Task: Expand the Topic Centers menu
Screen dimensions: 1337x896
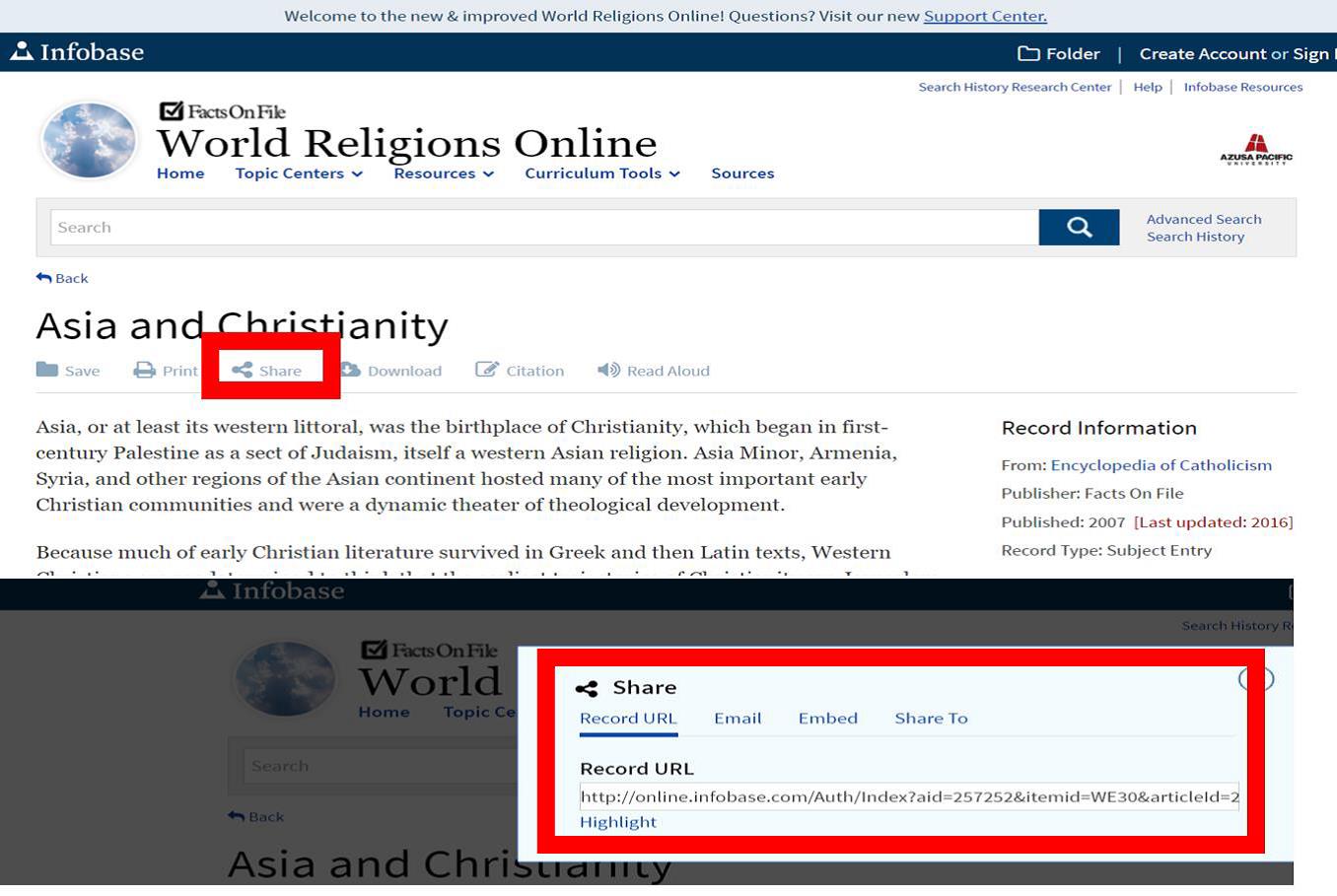Action: pos(299,173)
